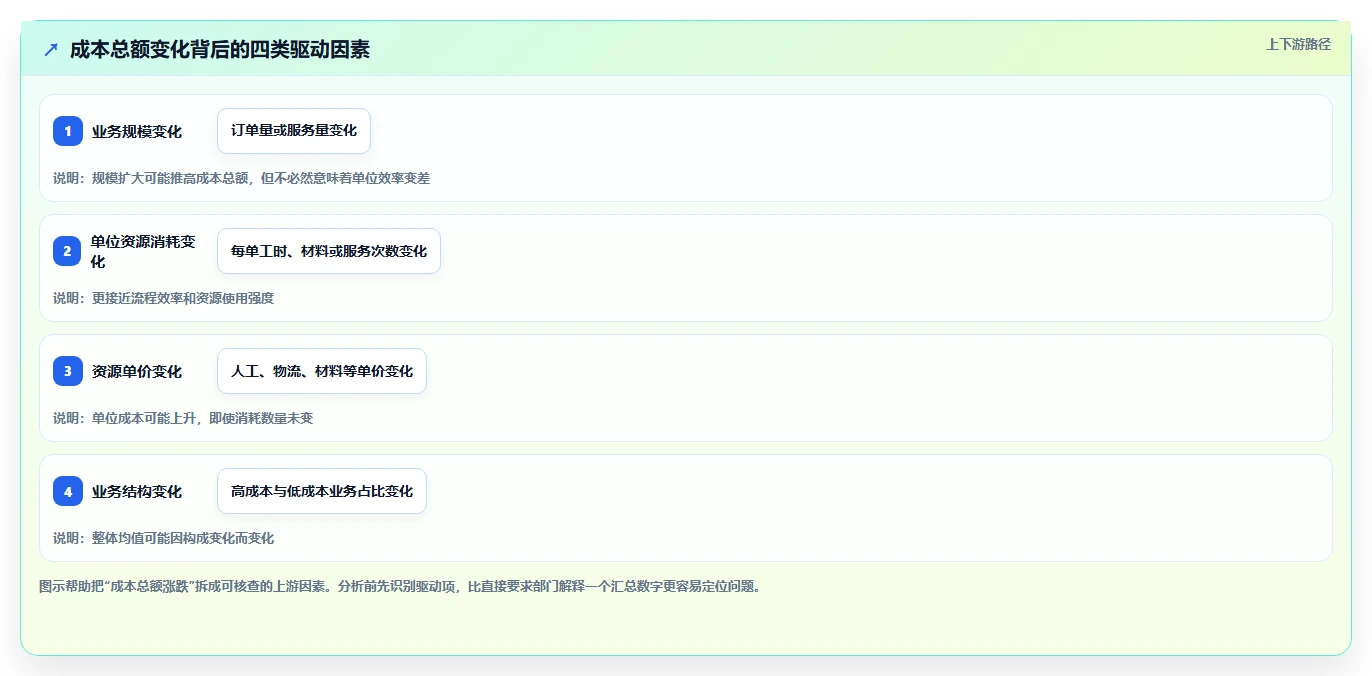Click the note 整体均值可能因构成变化而变化
This screenshot has height=676, width=1372.
(x=163, y=538)
